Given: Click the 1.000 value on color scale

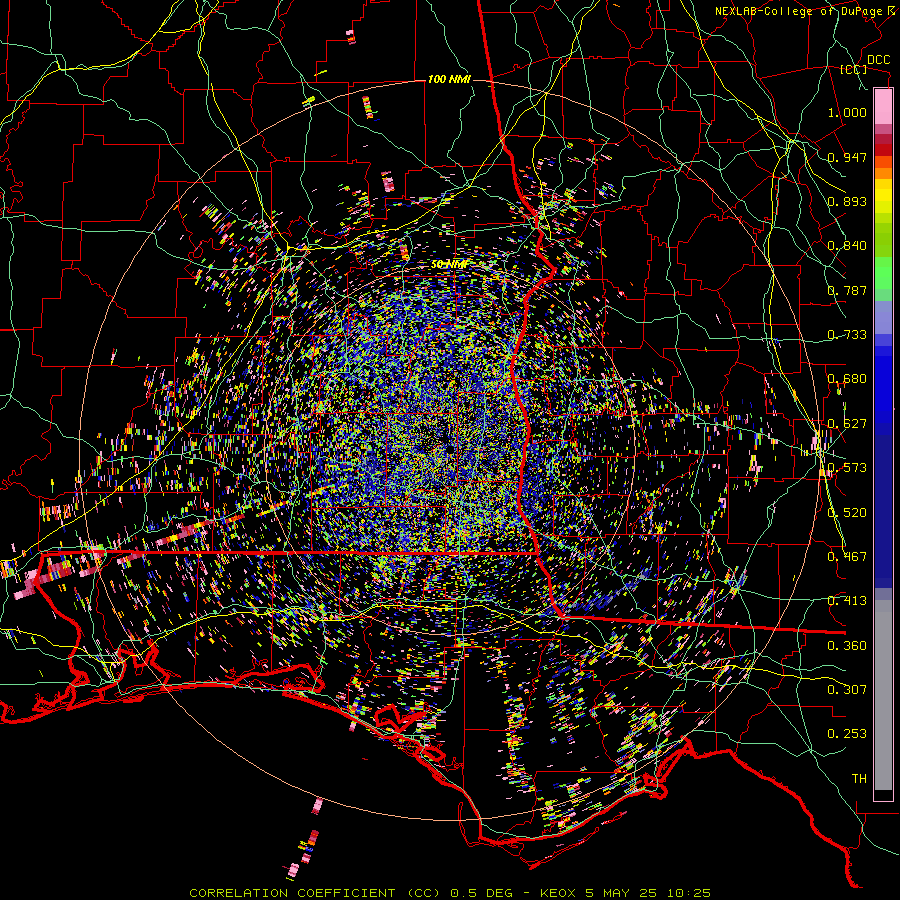Looking at the screenshot, I should coord(847,112).
